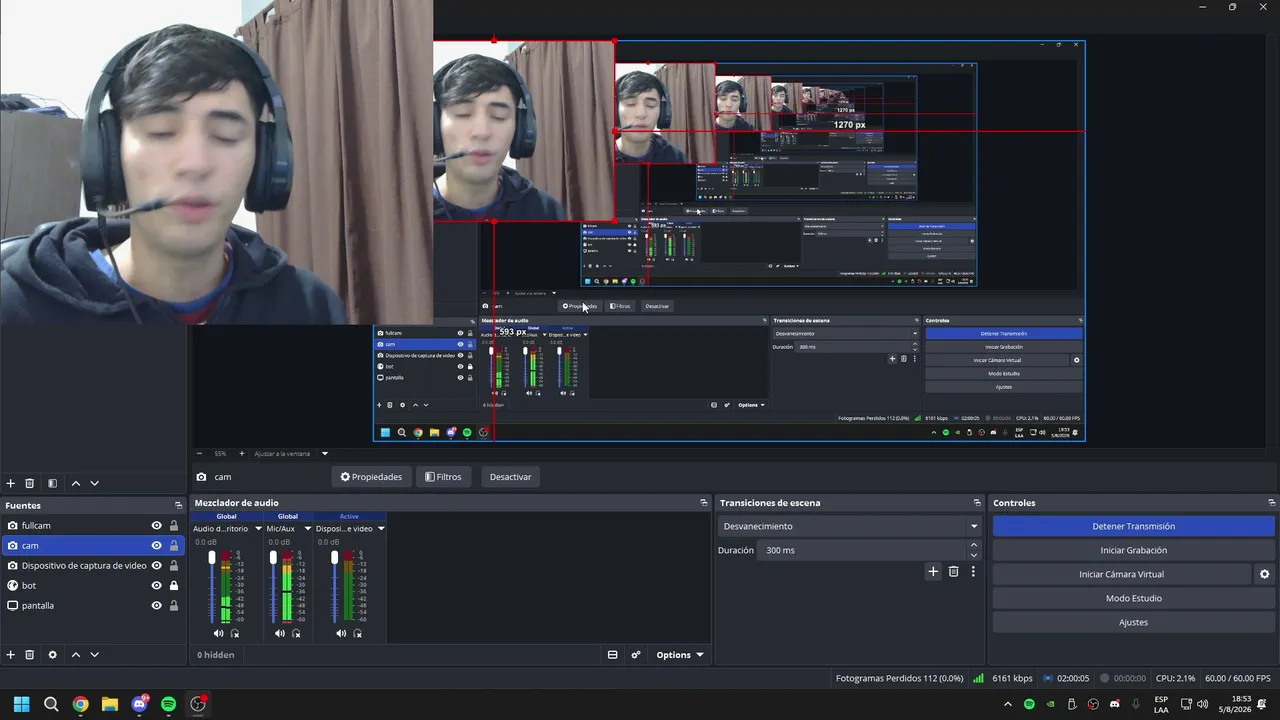Open transition properties three-dot menu

(973, 572)
